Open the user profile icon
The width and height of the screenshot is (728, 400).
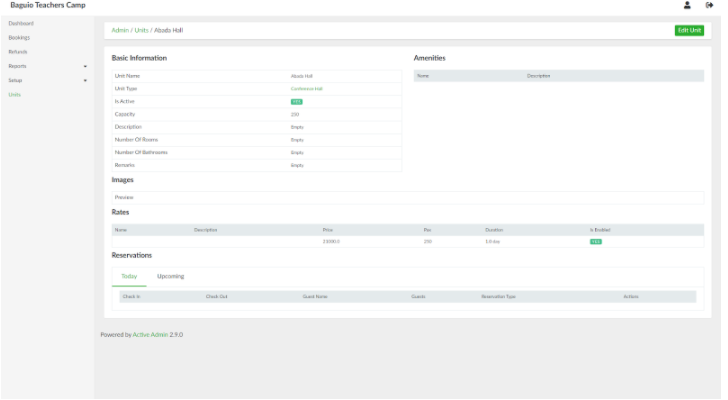tap(687, 6)
